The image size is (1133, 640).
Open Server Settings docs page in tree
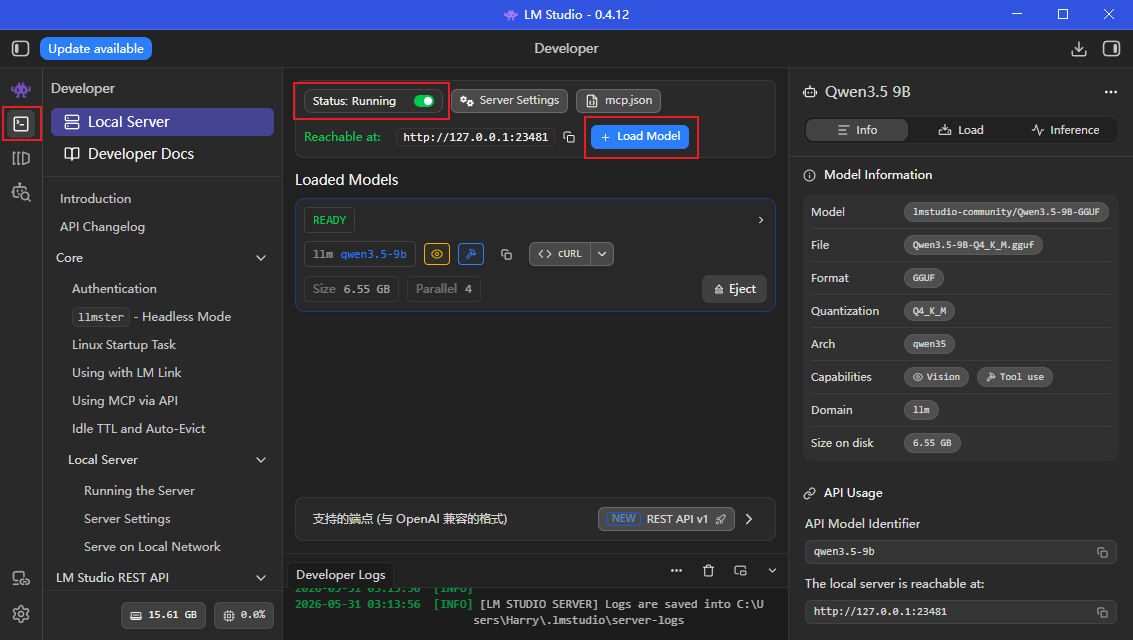pos(127,519)
